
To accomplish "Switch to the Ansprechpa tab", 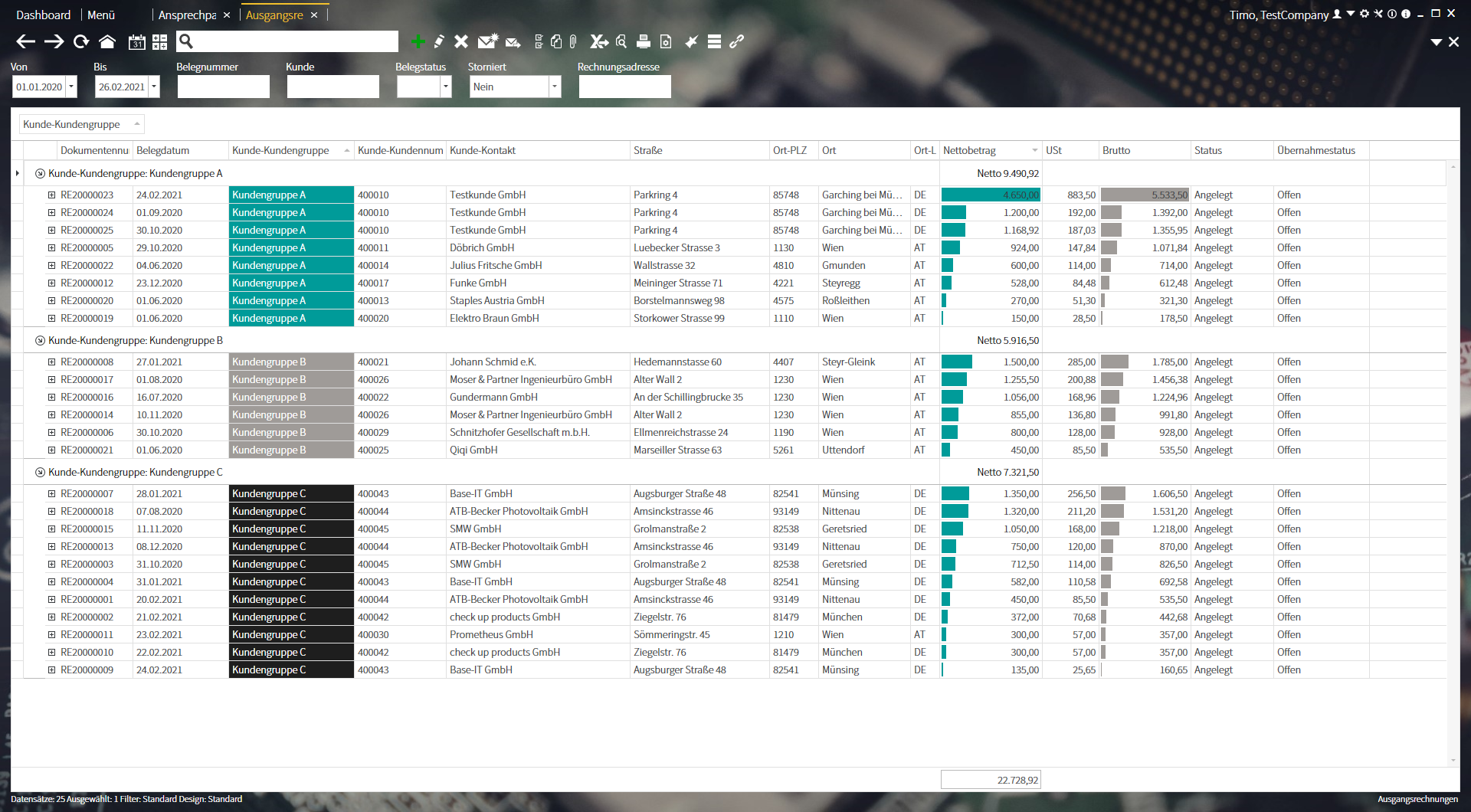I will (187, 15).
